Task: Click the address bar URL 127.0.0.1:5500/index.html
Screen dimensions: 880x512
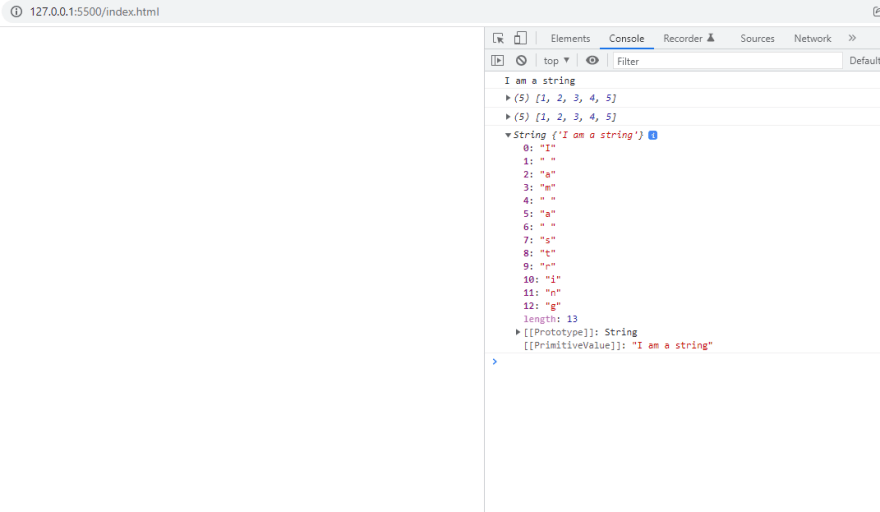Action: coord(94,12)
